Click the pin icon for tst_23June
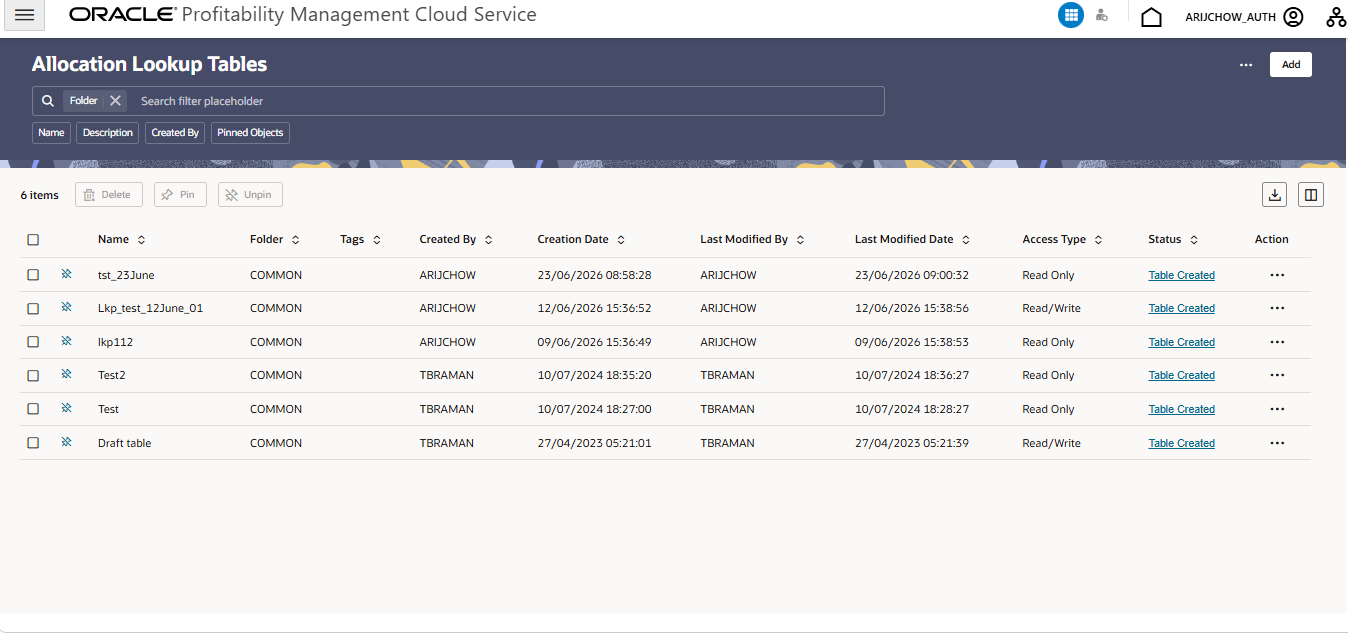1348x633 pixels. point(66,274)
